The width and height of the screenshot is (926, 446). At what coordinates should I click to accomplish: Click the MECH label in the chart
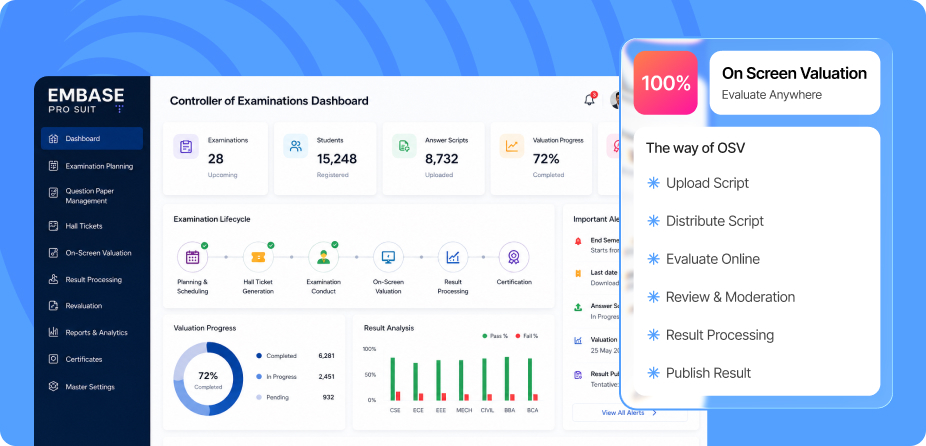464,410
